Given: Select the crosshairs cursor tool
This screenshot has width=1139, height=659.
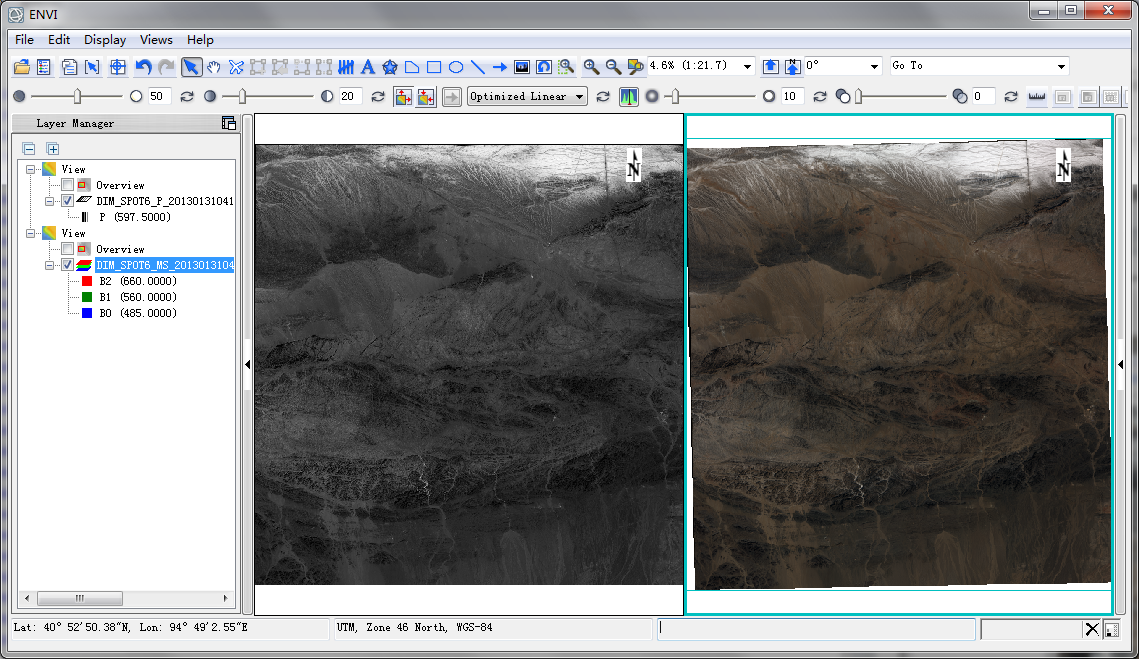Looking at the screenshot, I should click(118, 67).
